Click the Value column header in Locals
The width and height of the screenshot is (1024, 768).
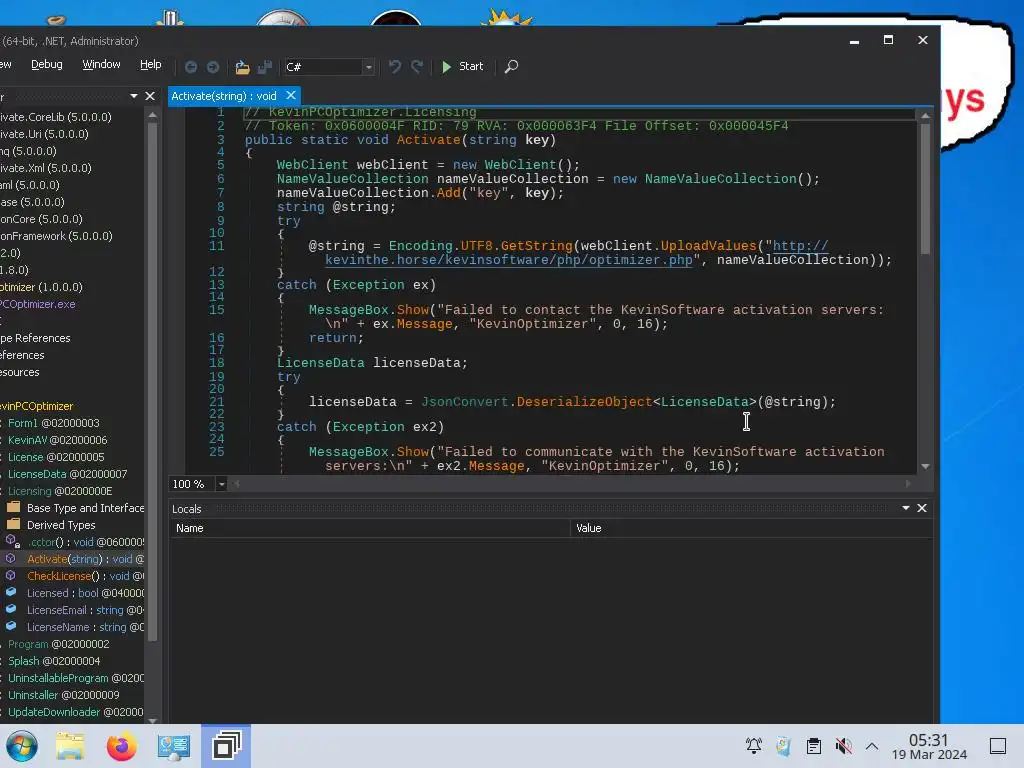tap(751, 528)
